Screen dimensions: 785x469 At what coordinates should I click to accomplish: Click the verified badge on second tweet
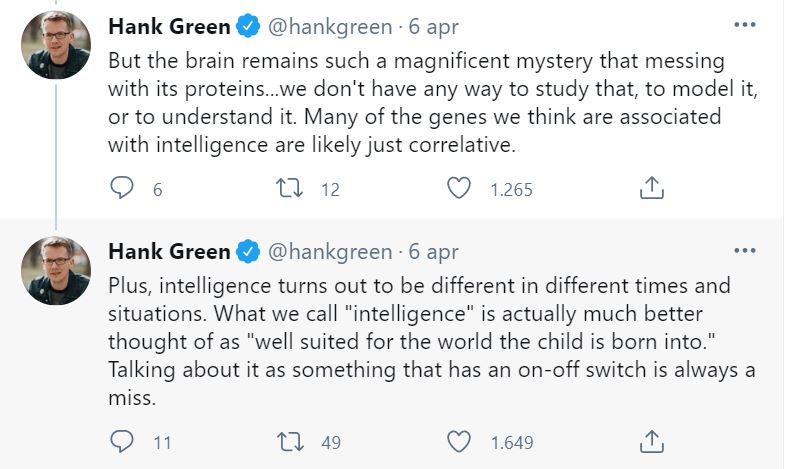point(248,250)
